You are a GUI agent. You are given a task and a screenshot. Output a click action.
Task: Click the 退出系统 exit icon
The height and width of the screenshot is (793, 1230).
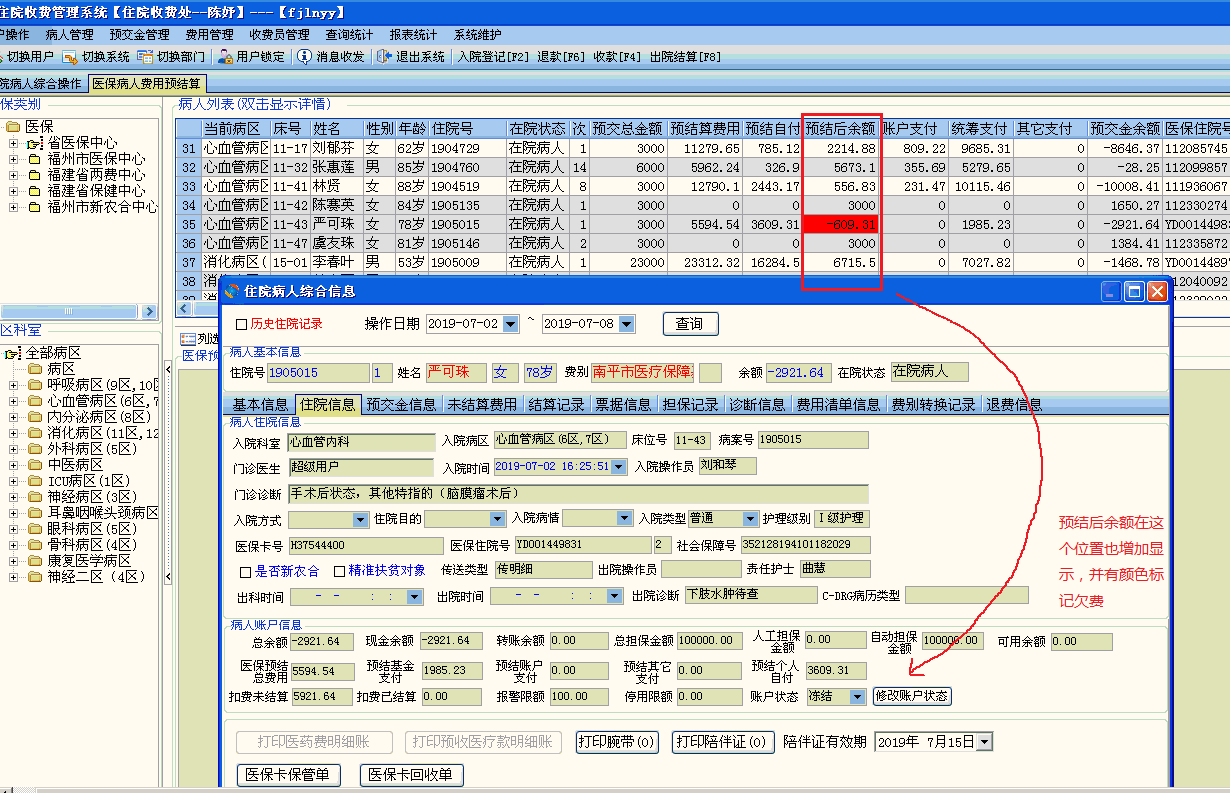tap(385, 57)
